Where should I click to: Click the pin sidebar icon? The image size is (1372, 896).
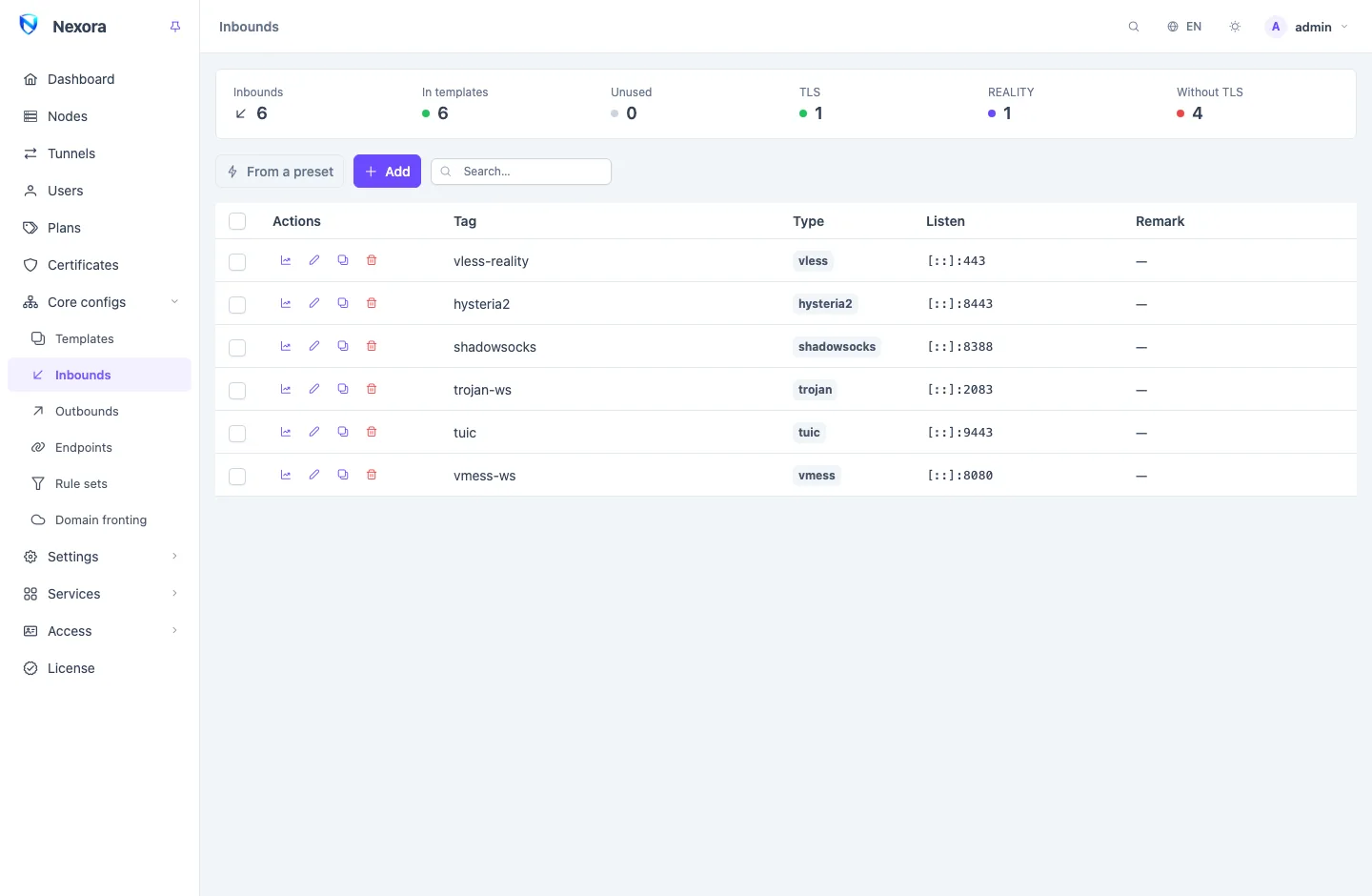tap(175, 27)
